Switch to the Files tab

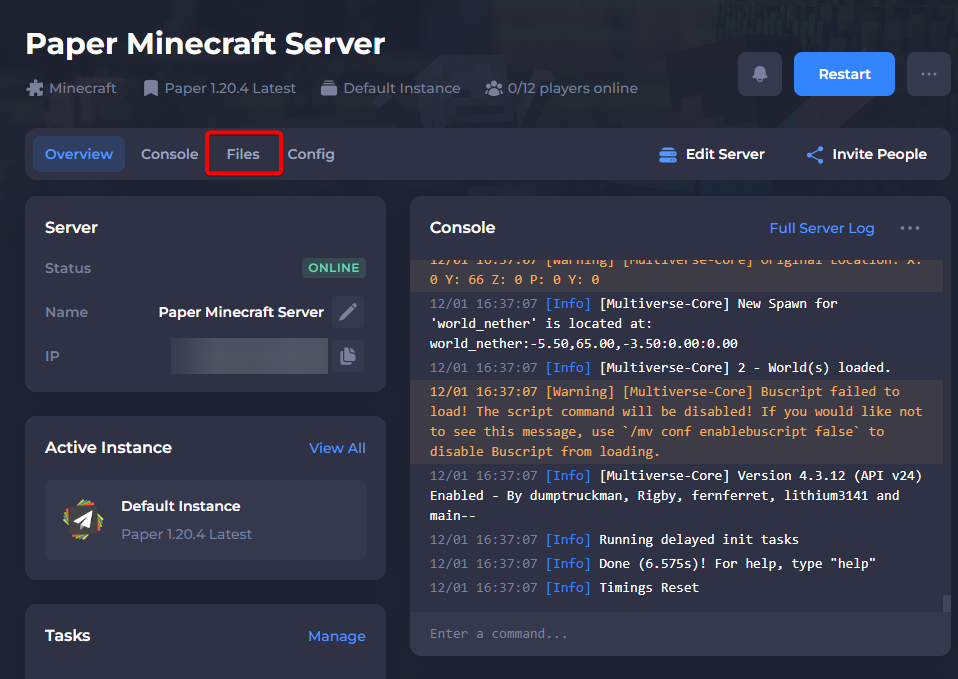243,154
